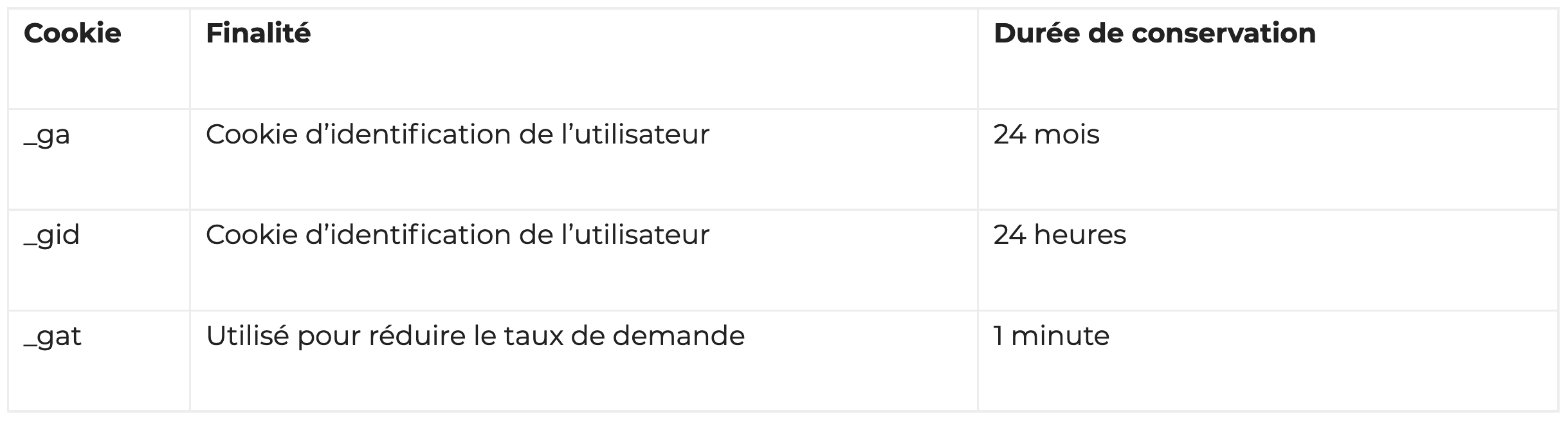Image resolution: width=1568 pixels, height=421 pixels.
Task: Select the _gat cookie name cell
Action: point(99,361)
